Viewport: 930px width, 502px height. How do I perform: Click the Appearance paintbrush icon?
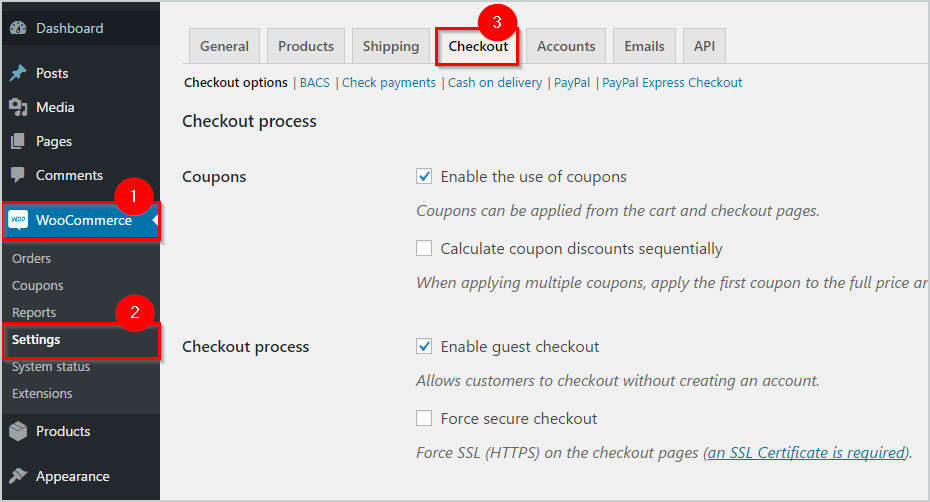click(x=18, y=476)
